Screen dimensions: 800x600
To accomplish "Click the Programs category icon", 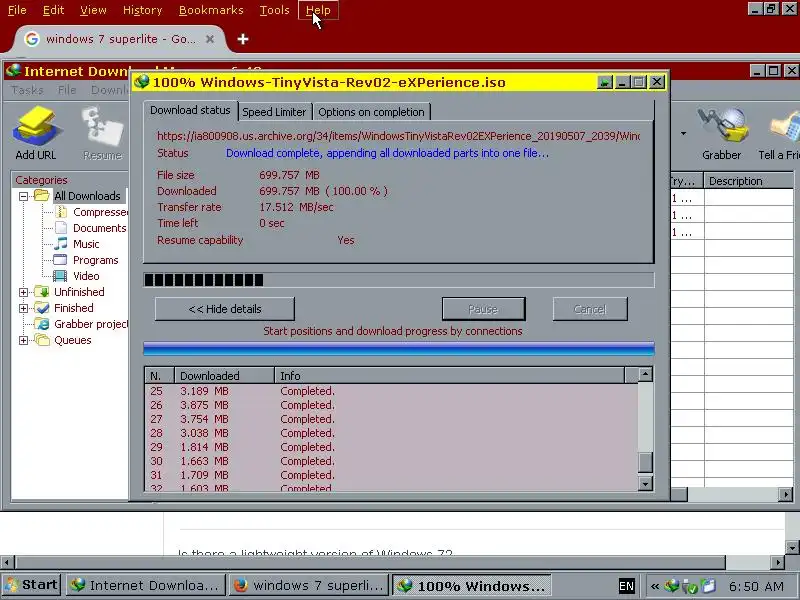I will [x=60, y=260].
